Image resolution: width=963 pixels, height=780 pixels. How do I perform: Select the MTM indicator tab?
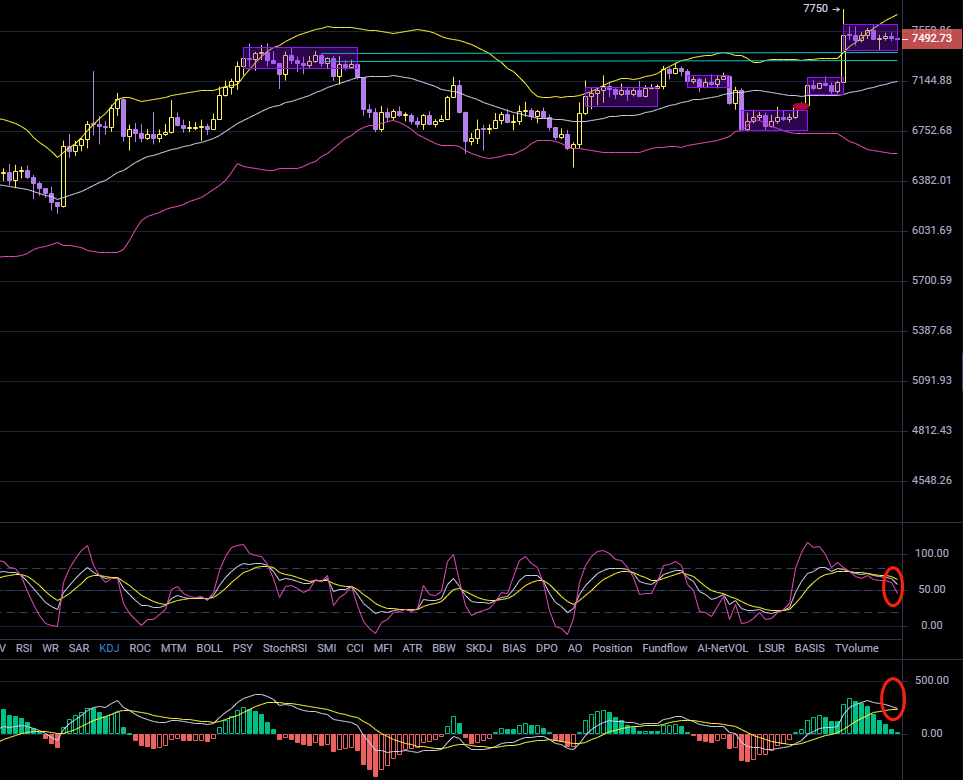coord(173,648)
